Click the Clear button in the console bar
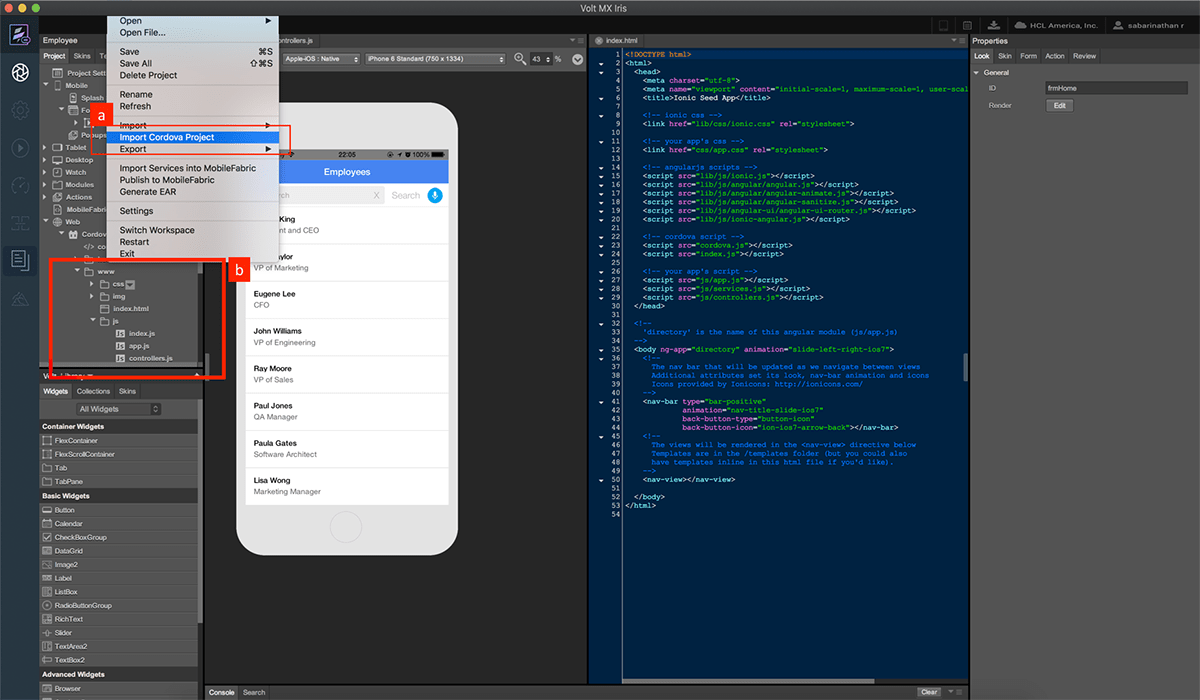 (x=928, y=691)
